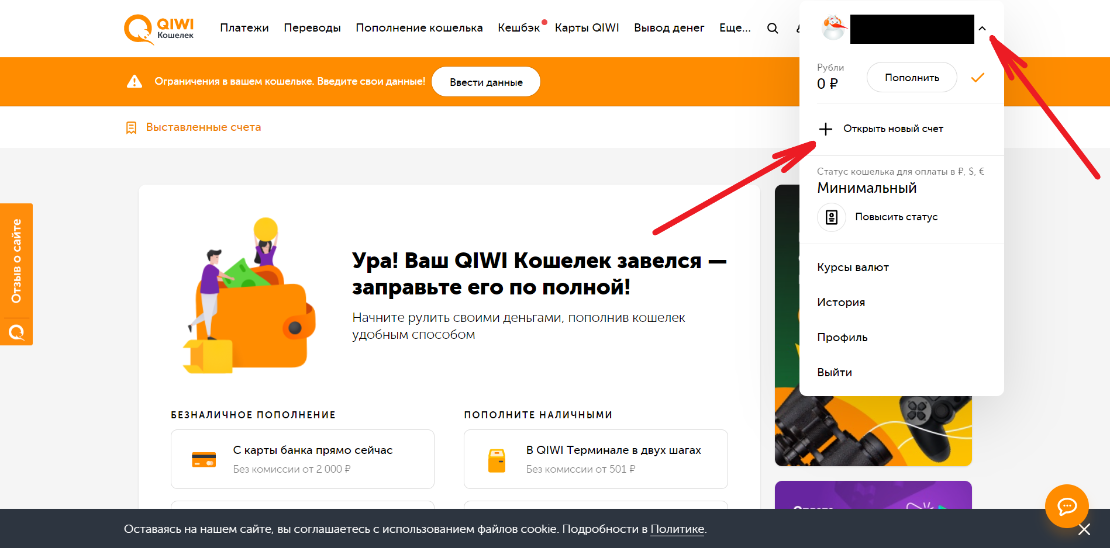Viewport: 1110px width, 548px height.
Task: Open История from account menu
Action: (841, 302)
